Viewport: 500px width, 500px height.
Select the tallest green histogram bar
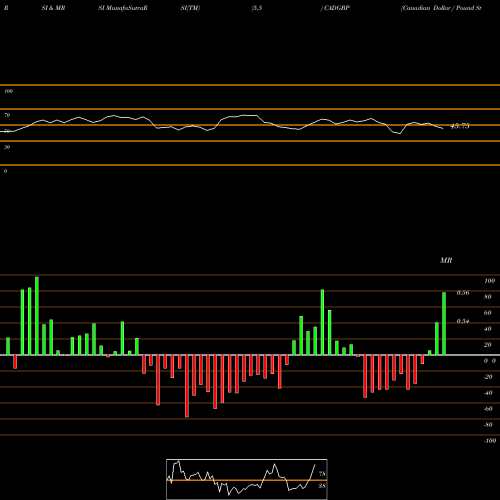37,316
